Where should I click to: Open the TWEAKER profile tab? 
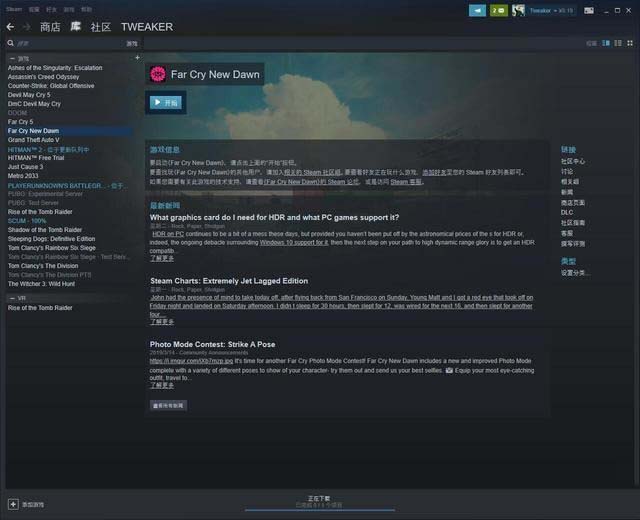click(147, 27)
